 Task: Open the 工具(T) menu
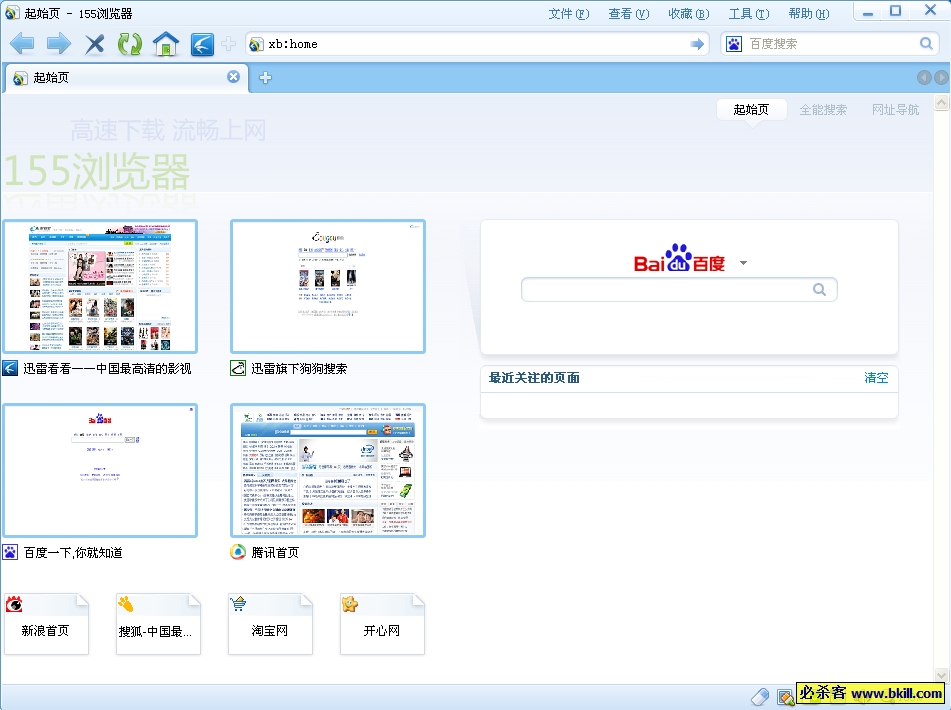(748, 14)
